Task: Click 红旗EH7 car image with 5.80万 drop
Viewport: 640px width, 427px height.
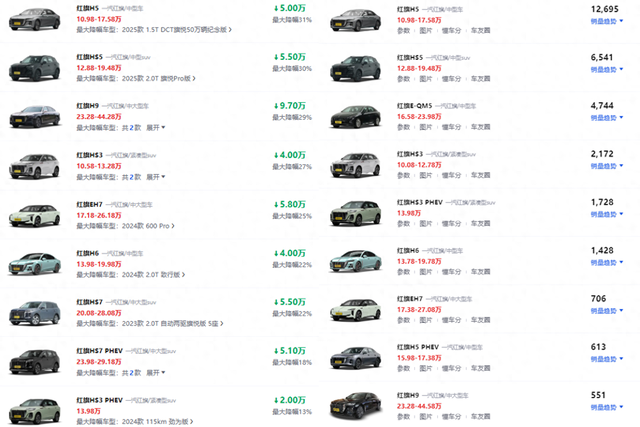Action: click(x=35, y=215)
